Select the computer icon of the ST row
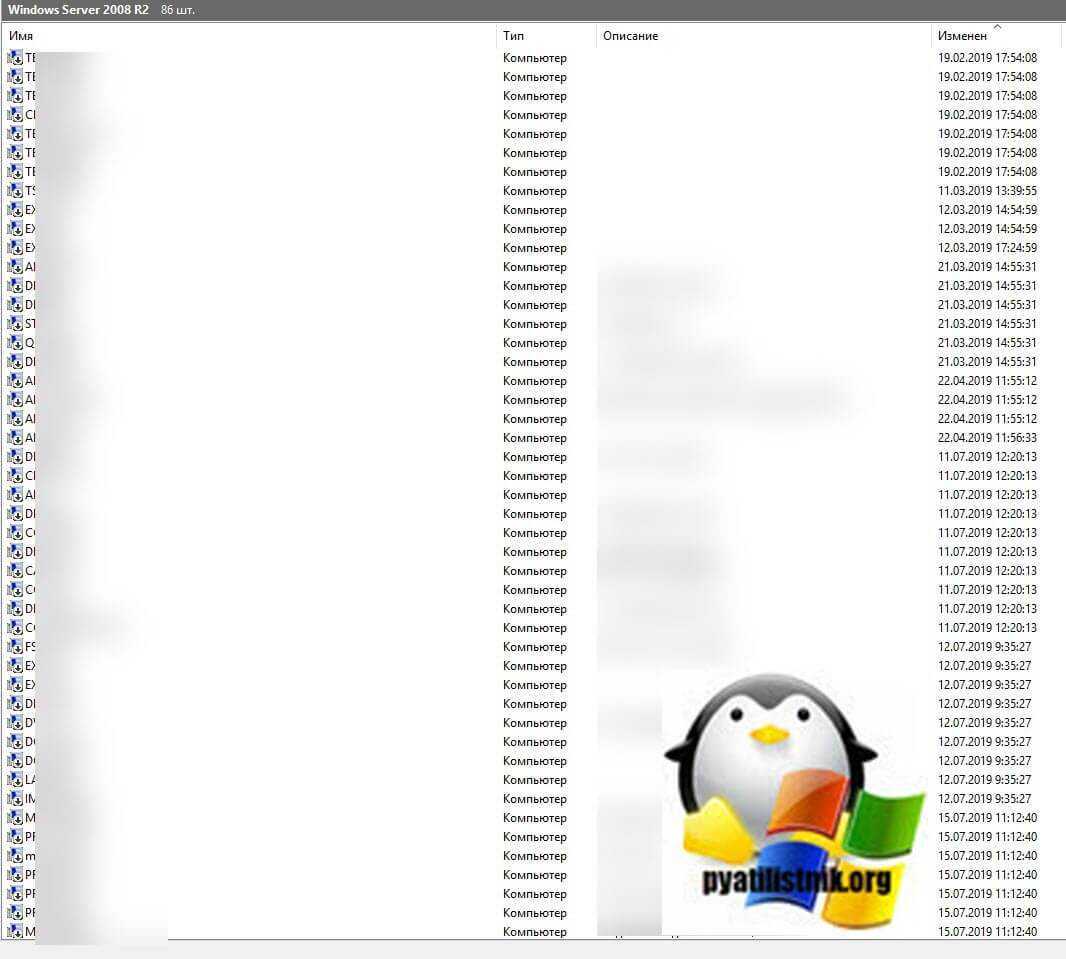This screenshot has width=1066, height=959. click(x=15, y=324)
